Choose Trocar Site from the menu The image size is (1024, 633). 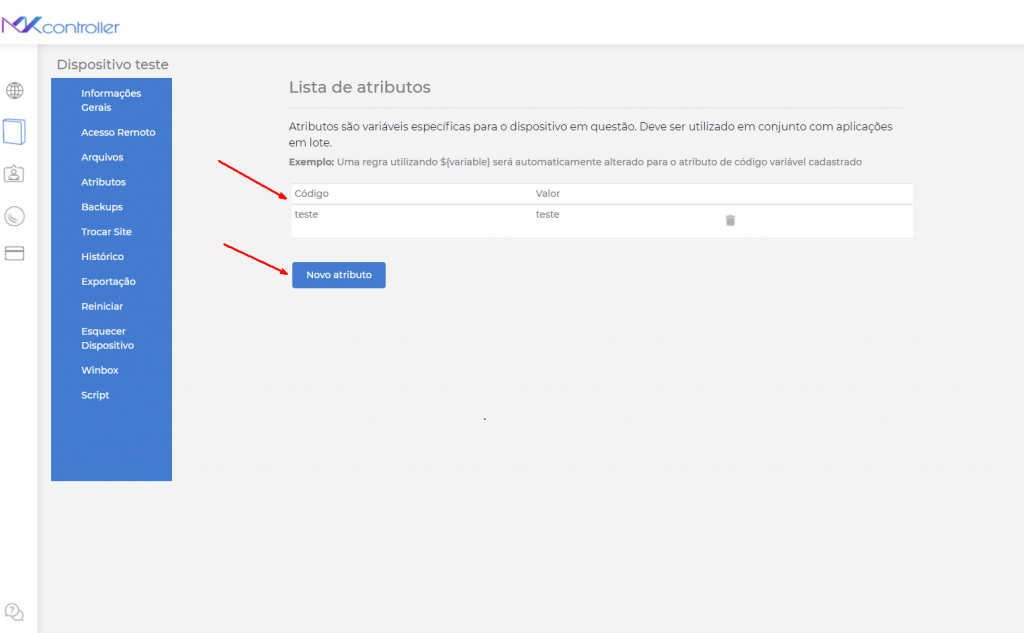click(x=105, y=231)
